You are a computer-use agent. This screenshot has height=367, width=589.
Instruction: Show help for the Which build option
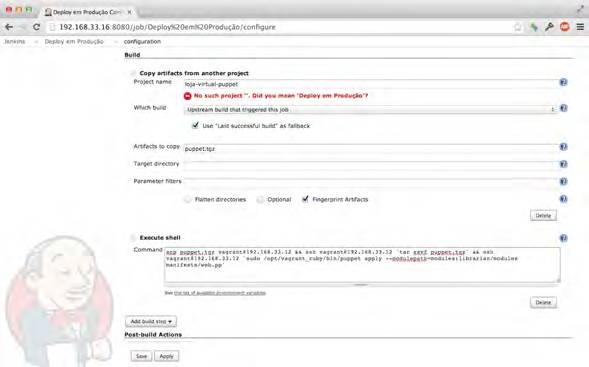563,108
